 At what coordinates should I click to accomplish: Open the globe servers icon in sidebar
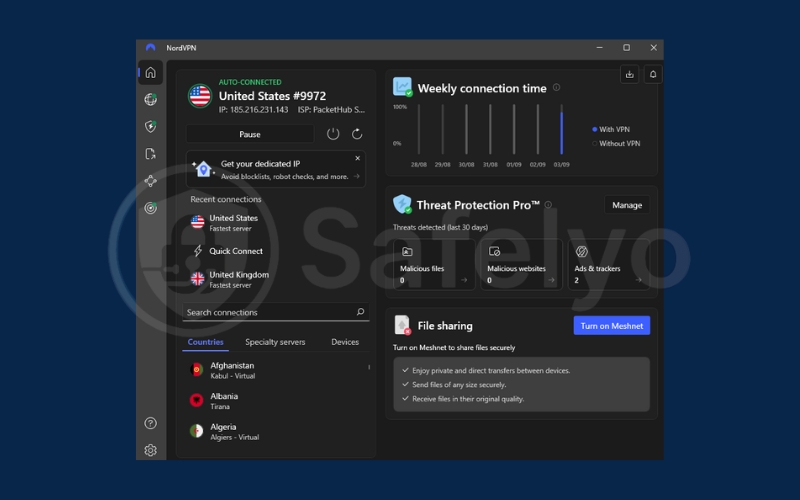tap(151, 99)
